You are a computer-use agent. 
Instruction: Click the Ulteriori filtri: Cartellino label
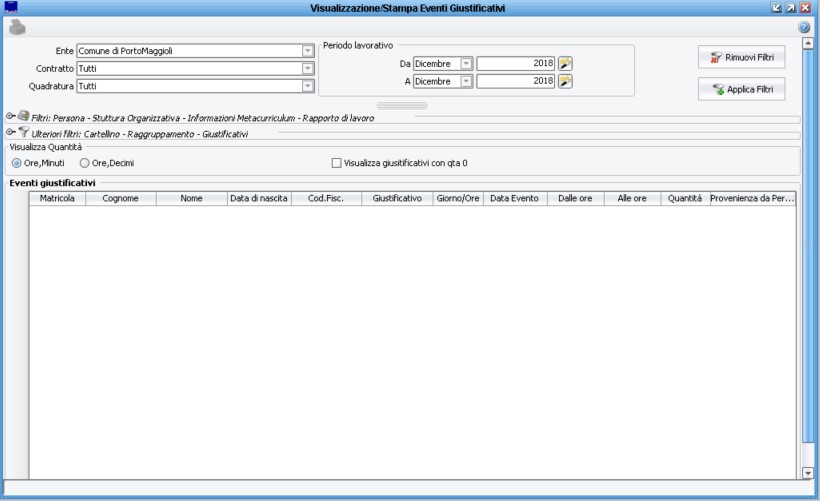click(140, 134)
